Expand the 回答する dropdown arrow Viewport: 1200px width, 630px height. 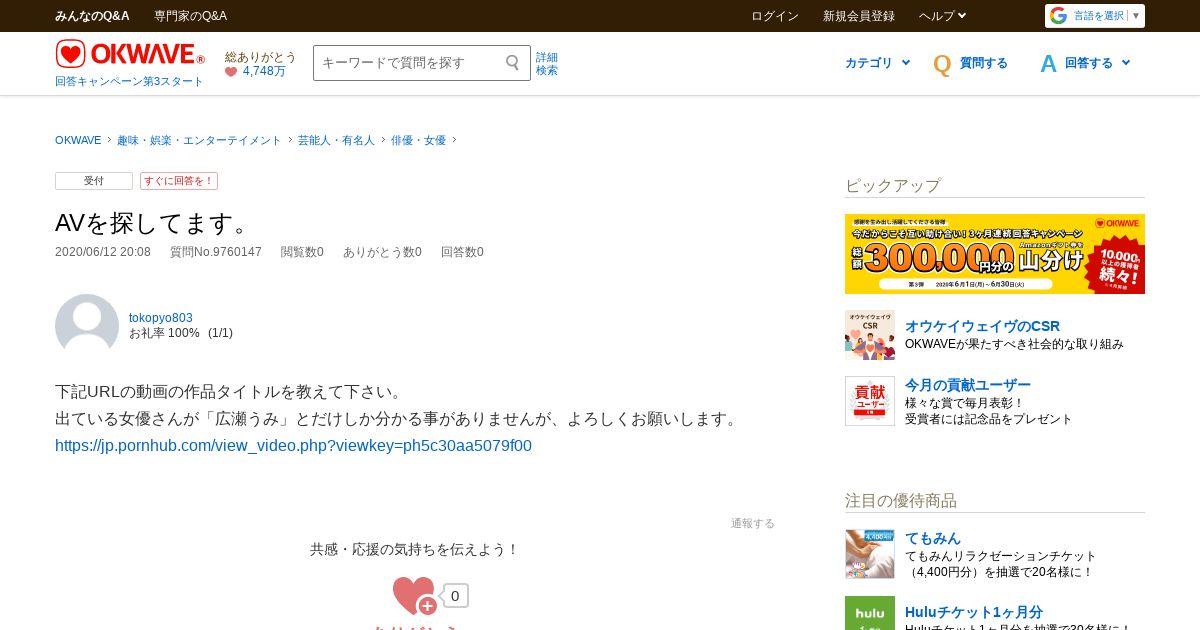coord(1126,63)
